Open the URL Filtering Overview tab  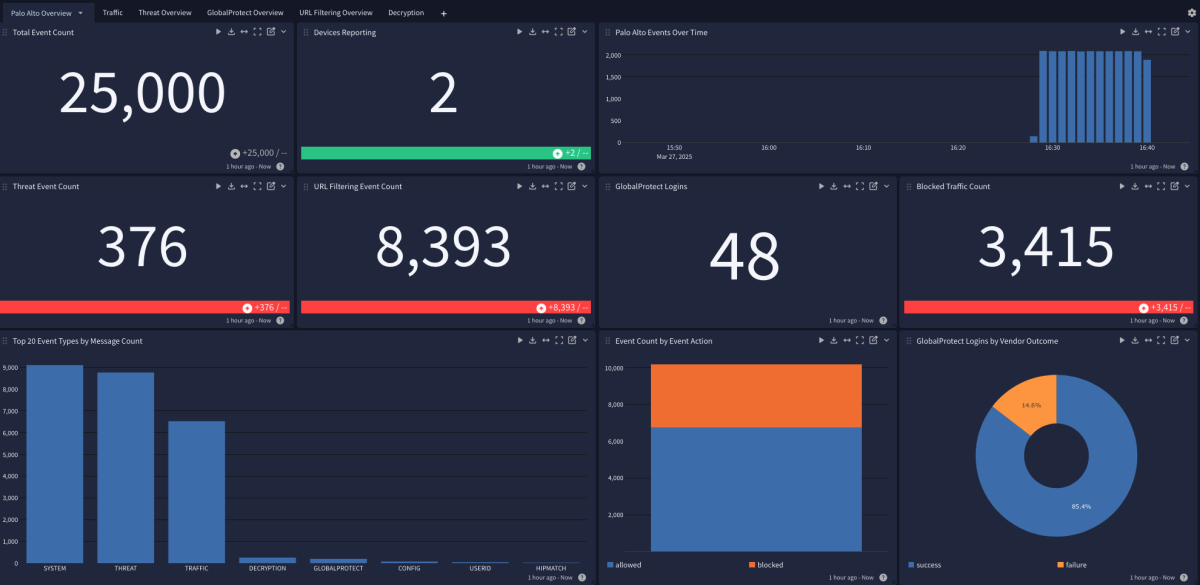(x=336, y=13)
